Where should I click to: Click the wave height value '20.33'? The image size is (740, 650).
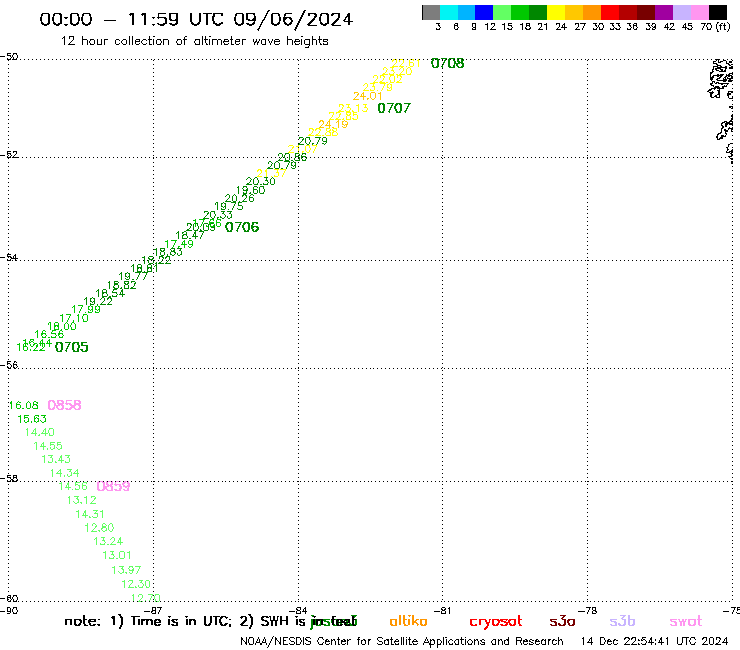click(x=218, y=215)
